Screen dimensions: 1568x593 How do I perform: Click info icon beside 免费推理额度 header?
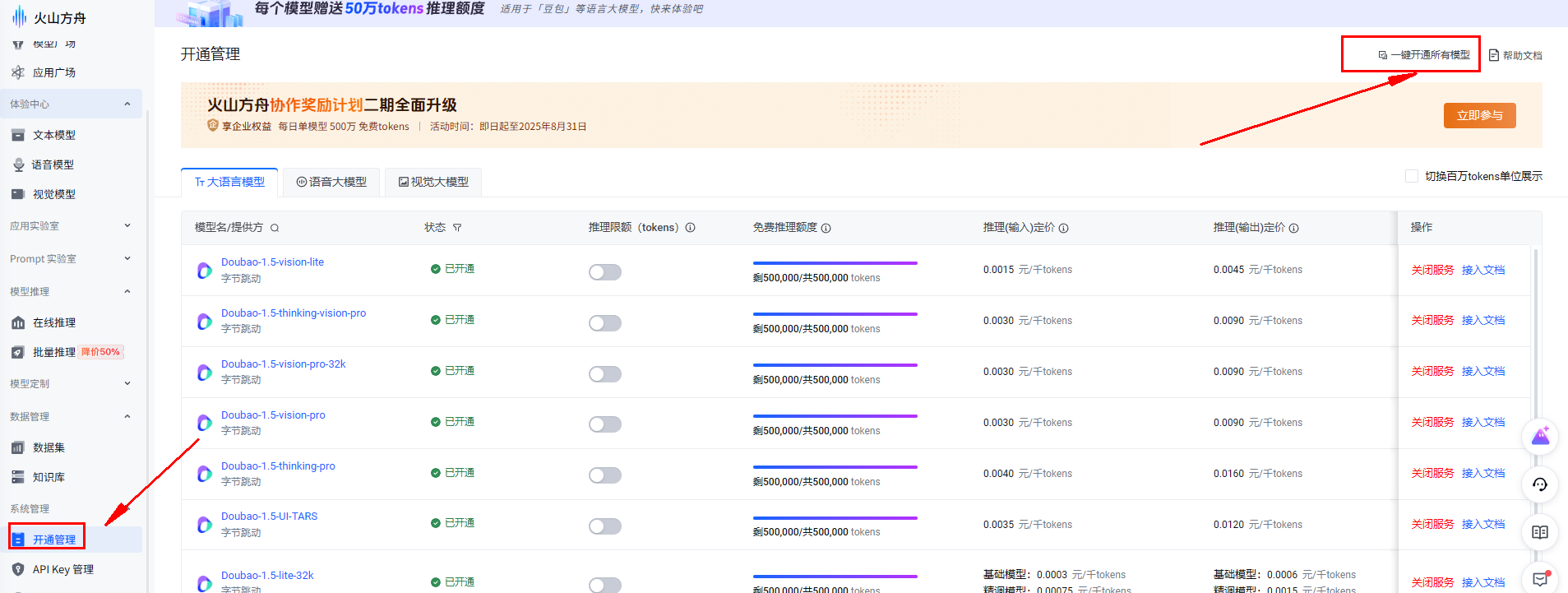(826, 228)
